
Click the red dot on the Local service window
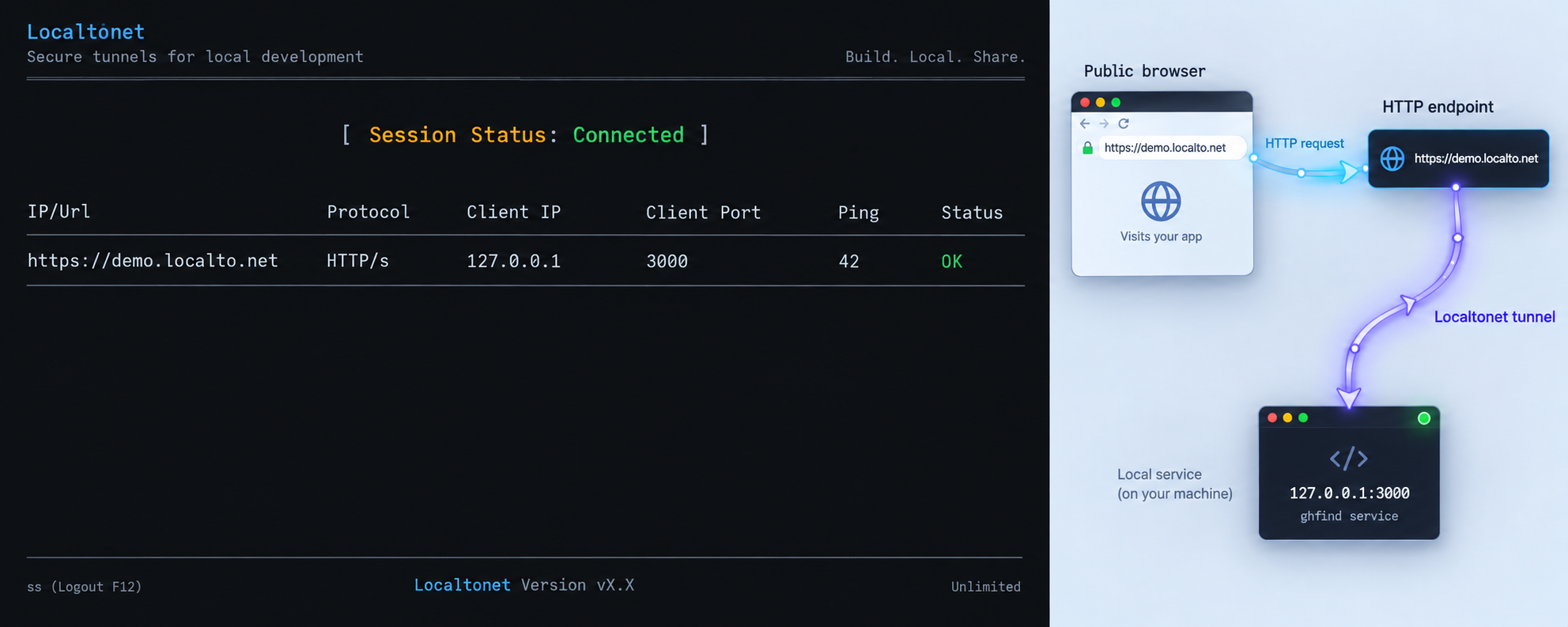point(1272,417)
